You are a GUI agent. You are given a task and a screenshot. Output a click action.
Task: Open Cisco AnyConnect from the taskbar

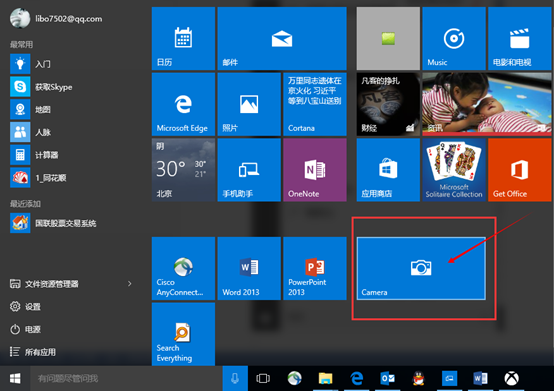point(294,378)
